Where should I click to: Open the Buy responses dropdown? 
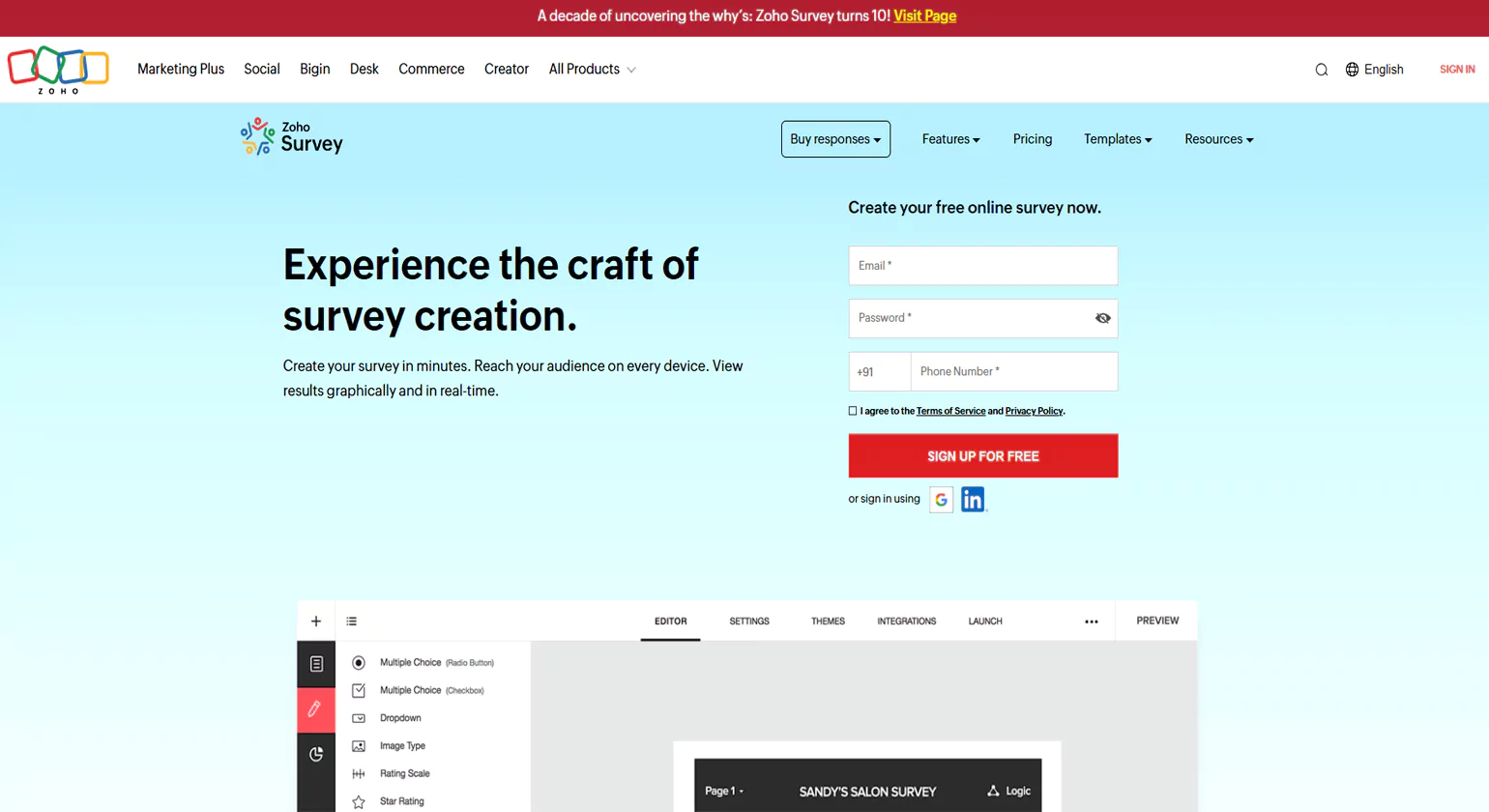835,139
